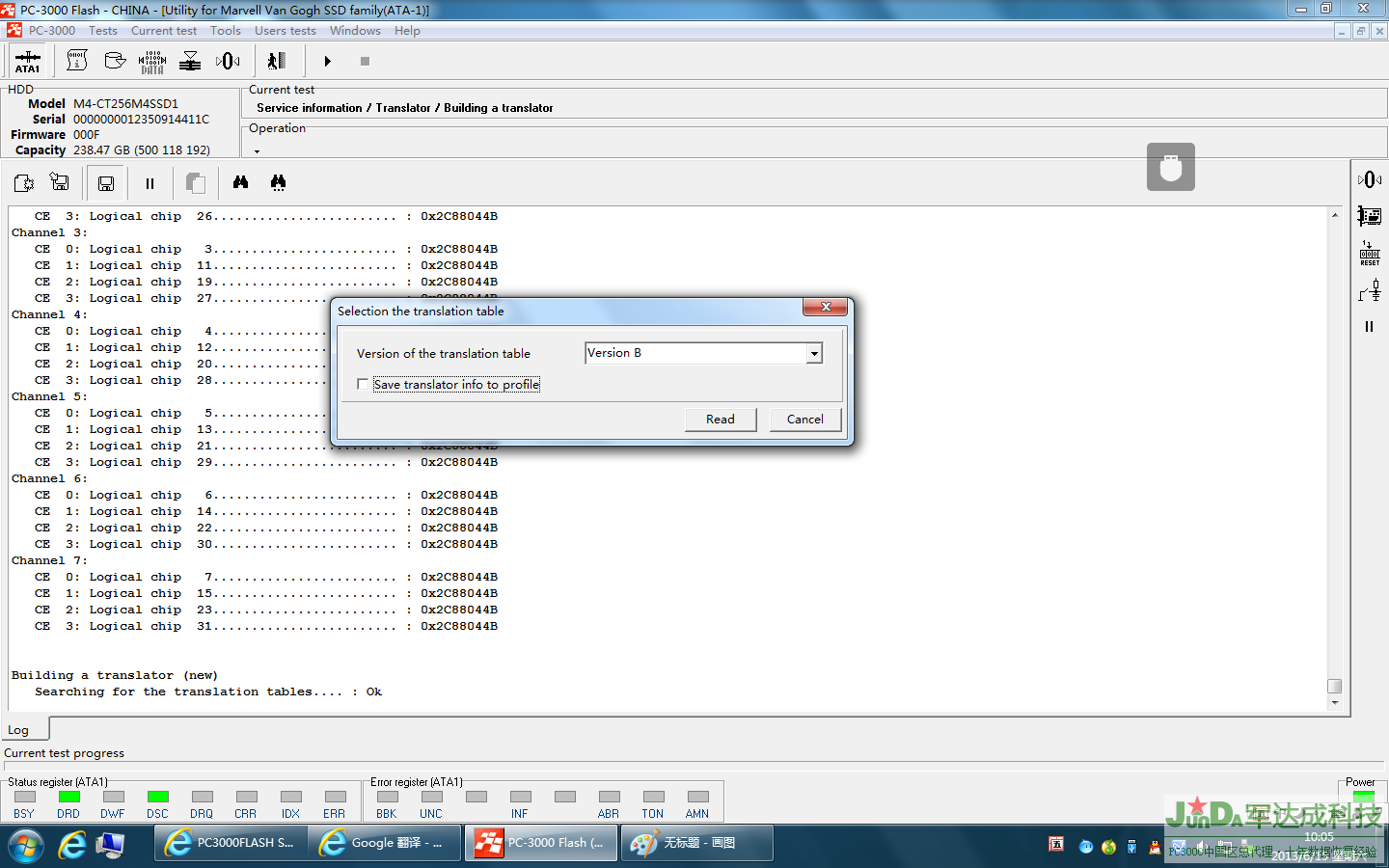Click the log scrollbar up arrow
Image resolution: width=1389 pixels, height=868 pixels.
click(x=1335, y=215)
